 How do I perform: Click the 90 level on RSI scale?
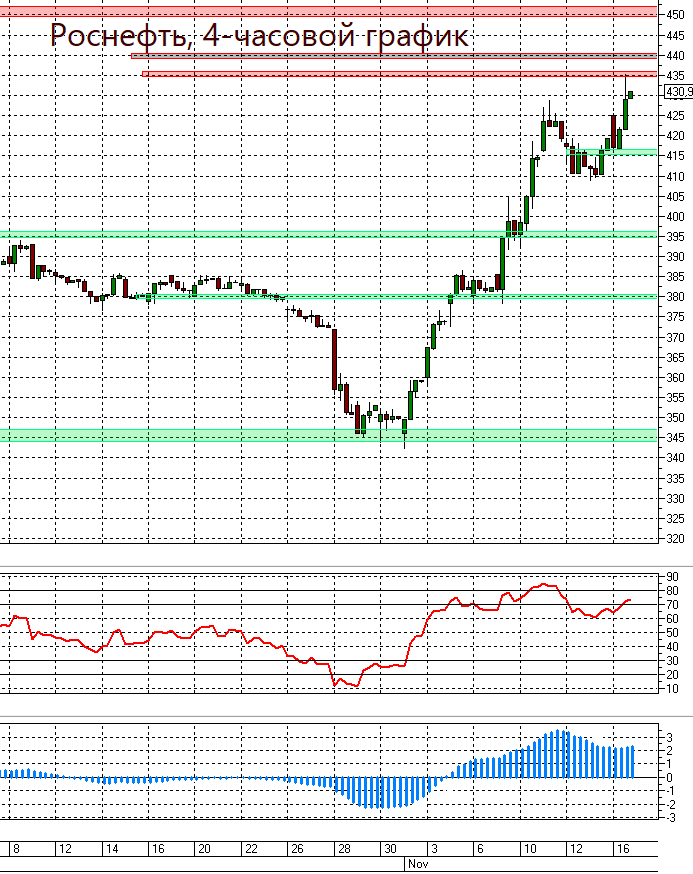coord(672,577)
